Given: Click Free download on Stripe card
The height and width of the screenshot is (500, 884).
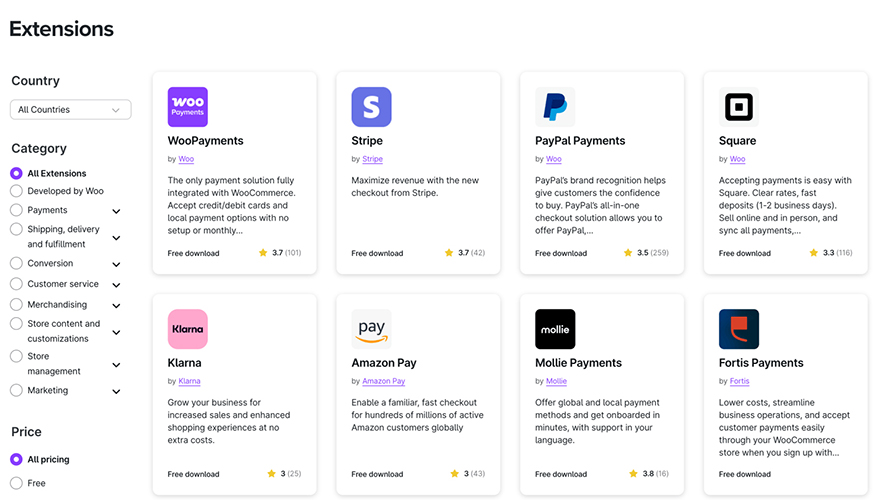Looking at the screenshot, I should pyautogui.click(x=377, y=253).
